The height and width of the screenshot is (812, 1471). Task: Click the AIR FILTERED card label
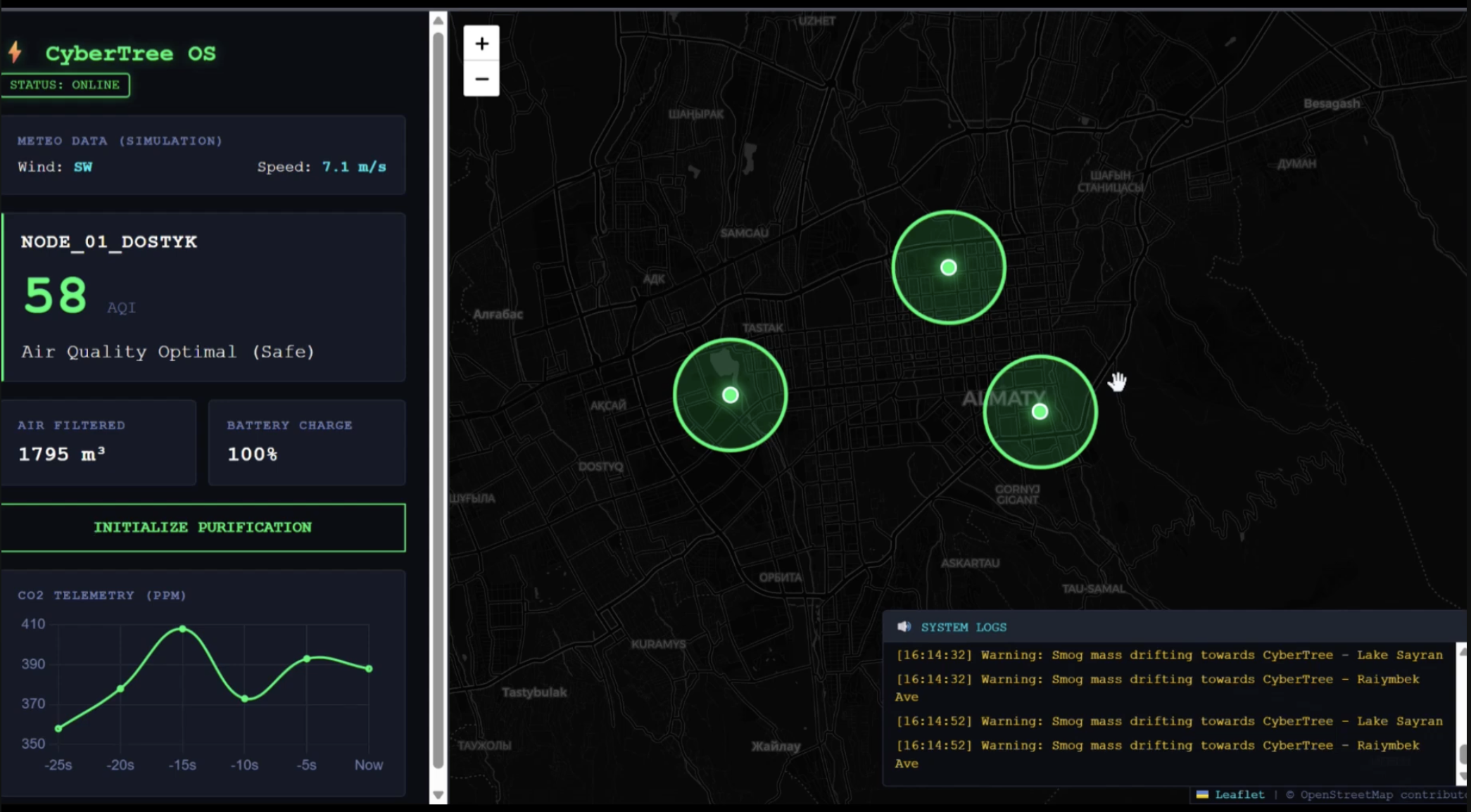pyautogui.click(x=71, y=425)
